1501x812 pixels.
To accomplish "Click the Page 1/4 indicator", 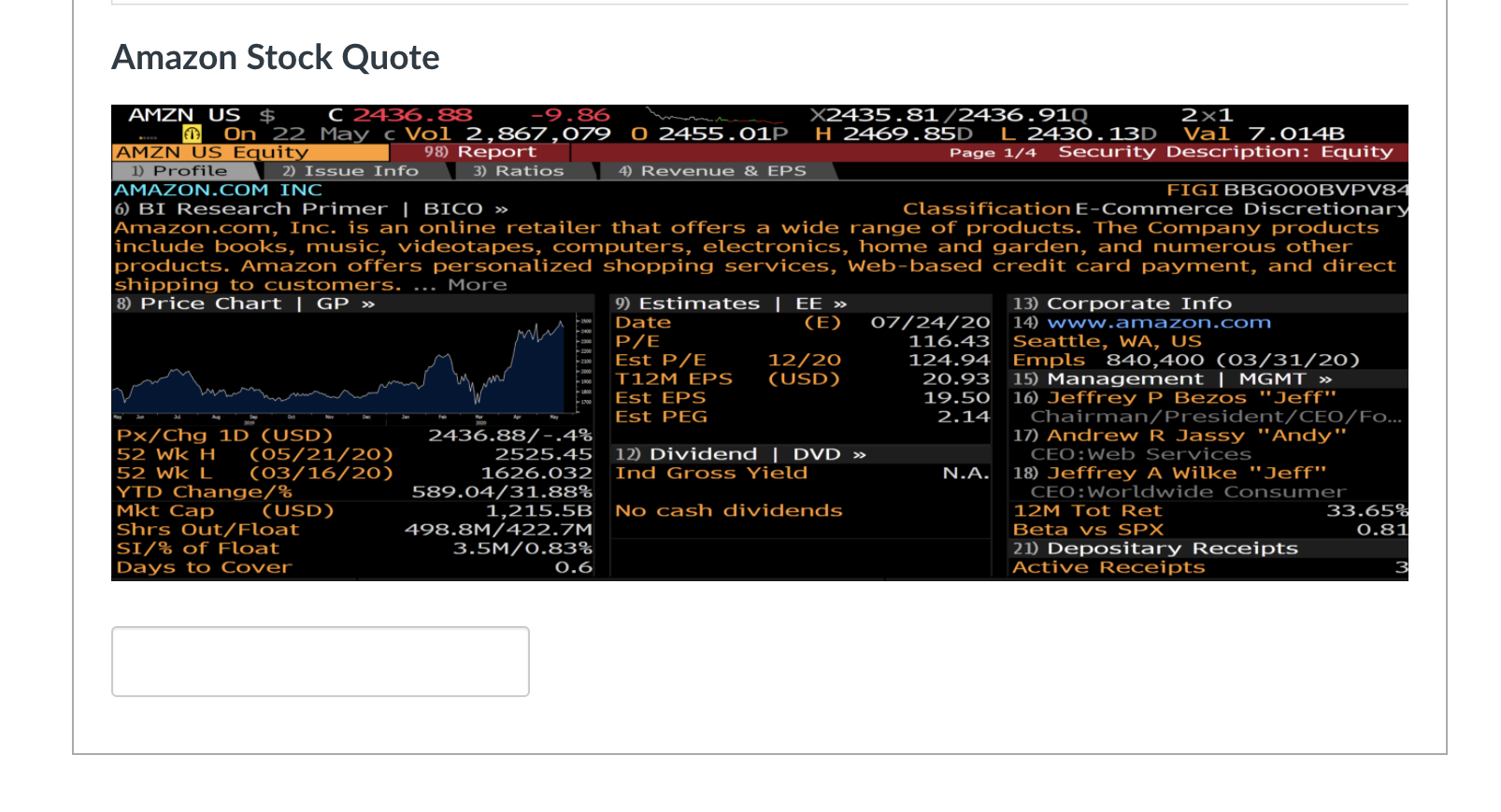I will tap(993, 152).
